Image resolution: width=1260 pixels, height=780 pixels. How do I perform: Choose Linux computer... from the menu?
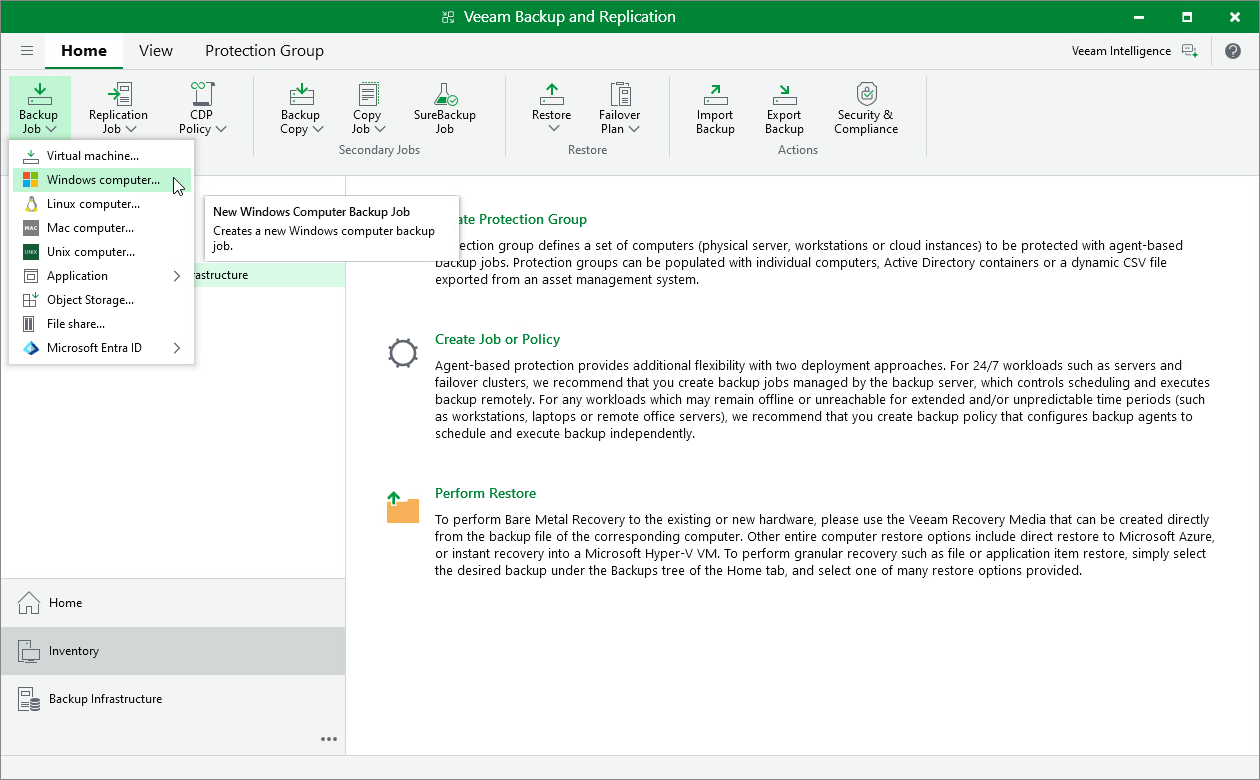[101, 204]
